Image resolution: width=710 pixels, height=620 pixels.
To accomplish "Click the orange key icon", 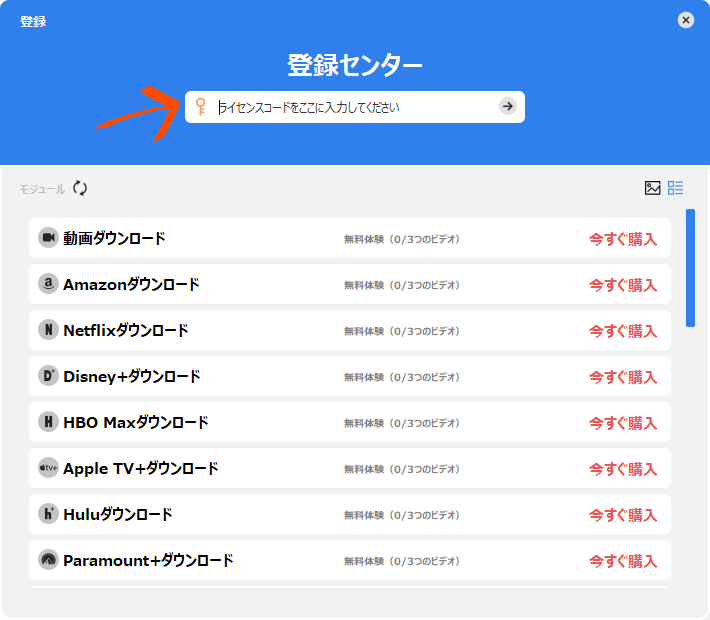I will [x=201, y=107].
